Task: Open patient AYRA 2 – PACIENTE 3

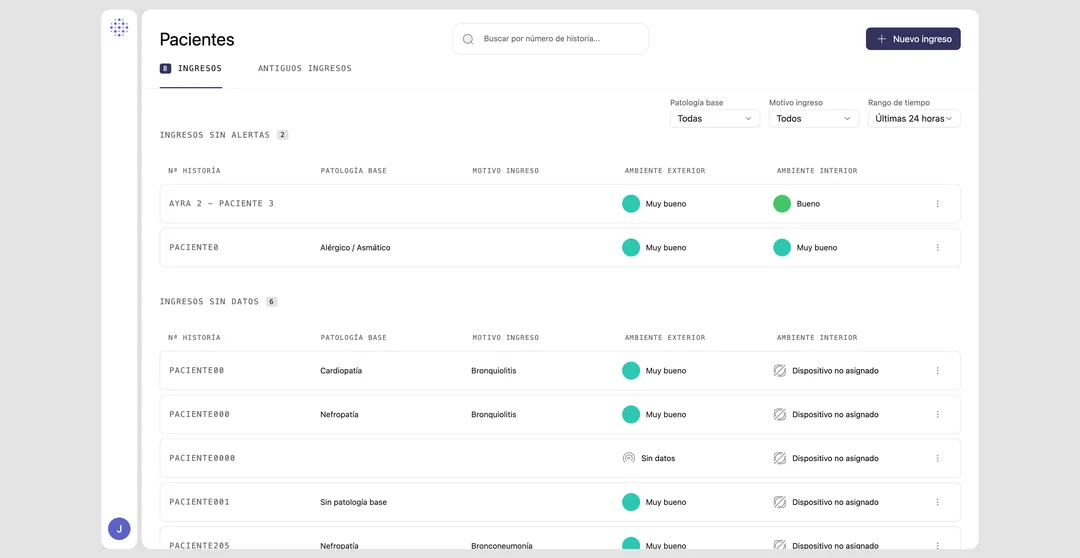Action: [x=560, y=204]
